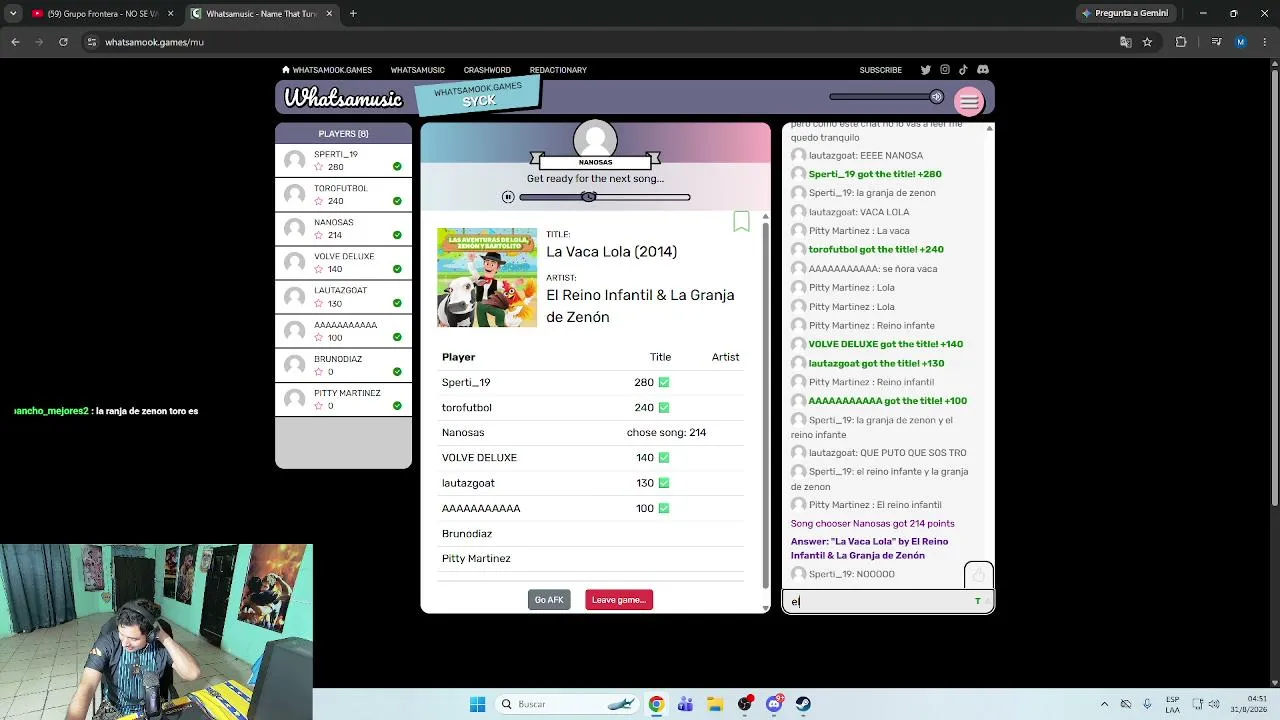Close the Grupo Frontera YouTube tab
Image resolution: width=1280 pixels, height=720 pixels.
coord(170,14)
